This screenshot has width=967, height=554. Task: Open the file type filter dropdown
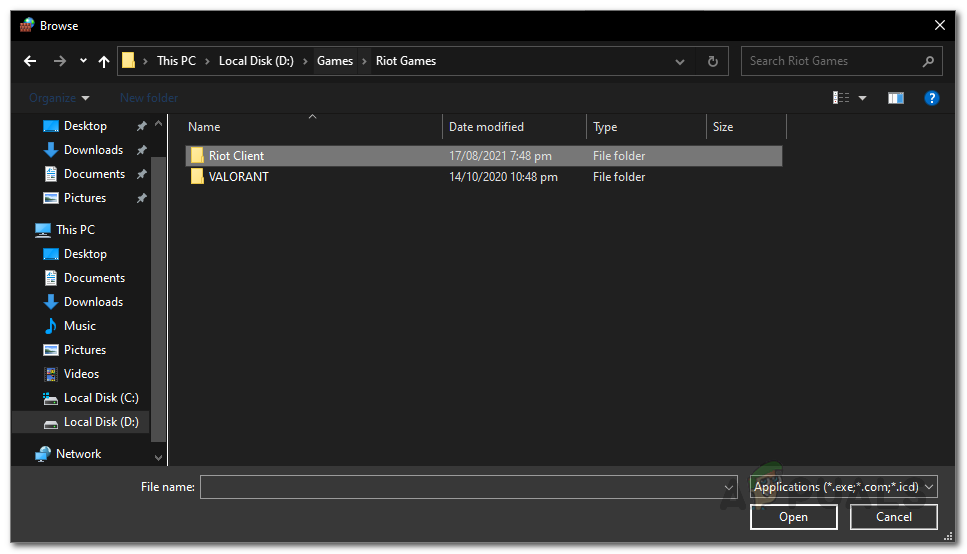[843, 487]
